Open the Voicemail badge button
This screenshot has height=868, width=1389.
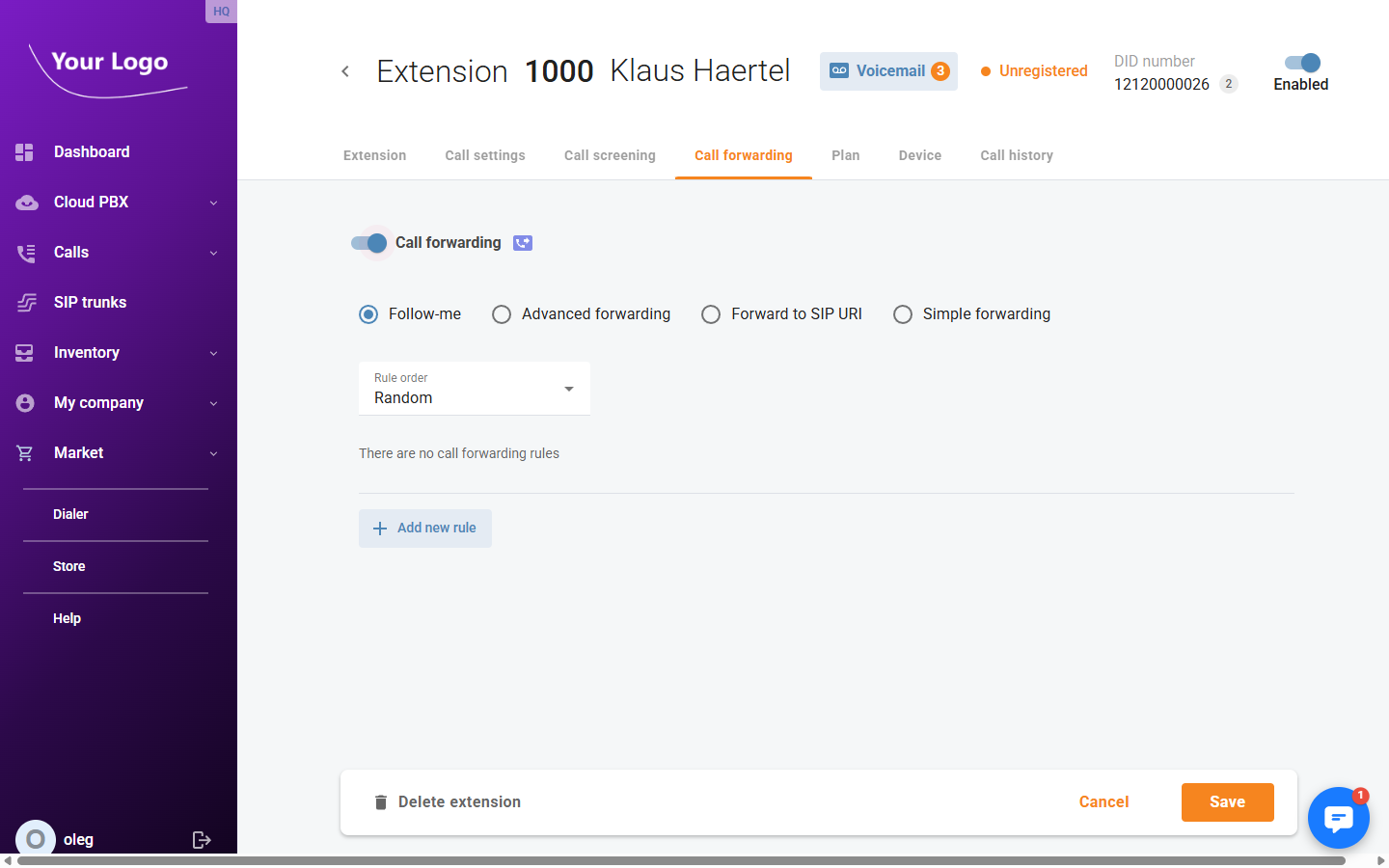click(x=888, y=71)
